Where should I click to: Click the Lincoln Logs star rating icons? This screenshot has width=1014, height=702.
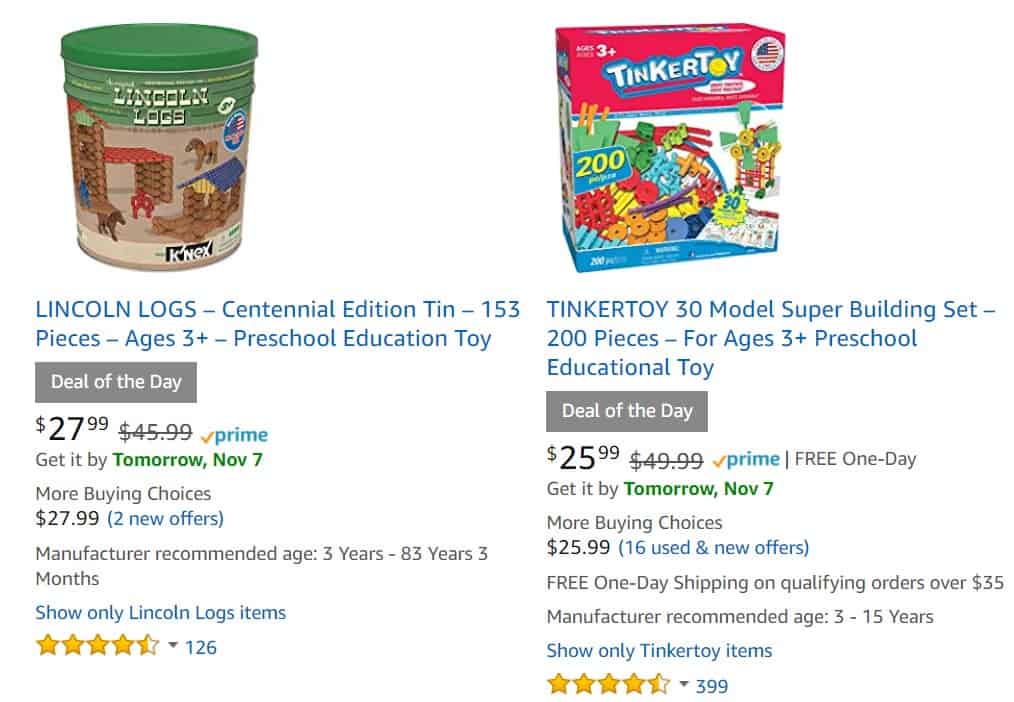point(98,645)
